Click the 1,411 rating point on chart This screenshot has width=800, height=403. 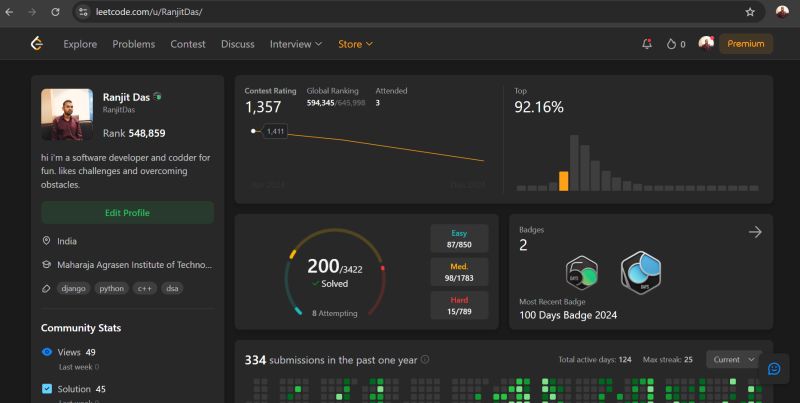pyautogui.click(x=254, y=131)
